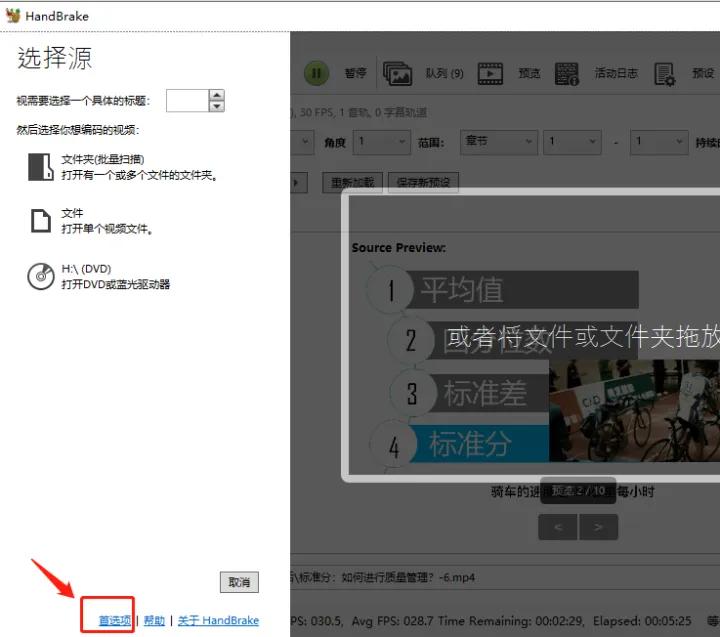Select 打开单个视频文件 file option text
This screenshot has width=720, height=637.
click(107, 229)
